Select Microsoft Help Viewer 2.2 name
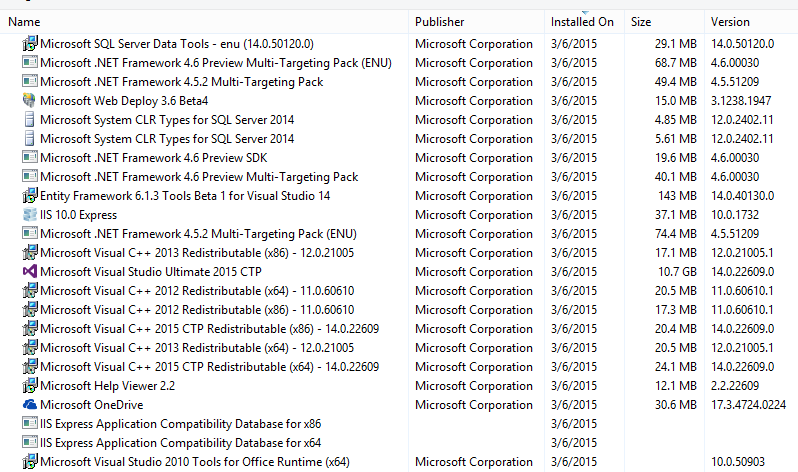This screenshot has height=472, width=798. (107, 386)
